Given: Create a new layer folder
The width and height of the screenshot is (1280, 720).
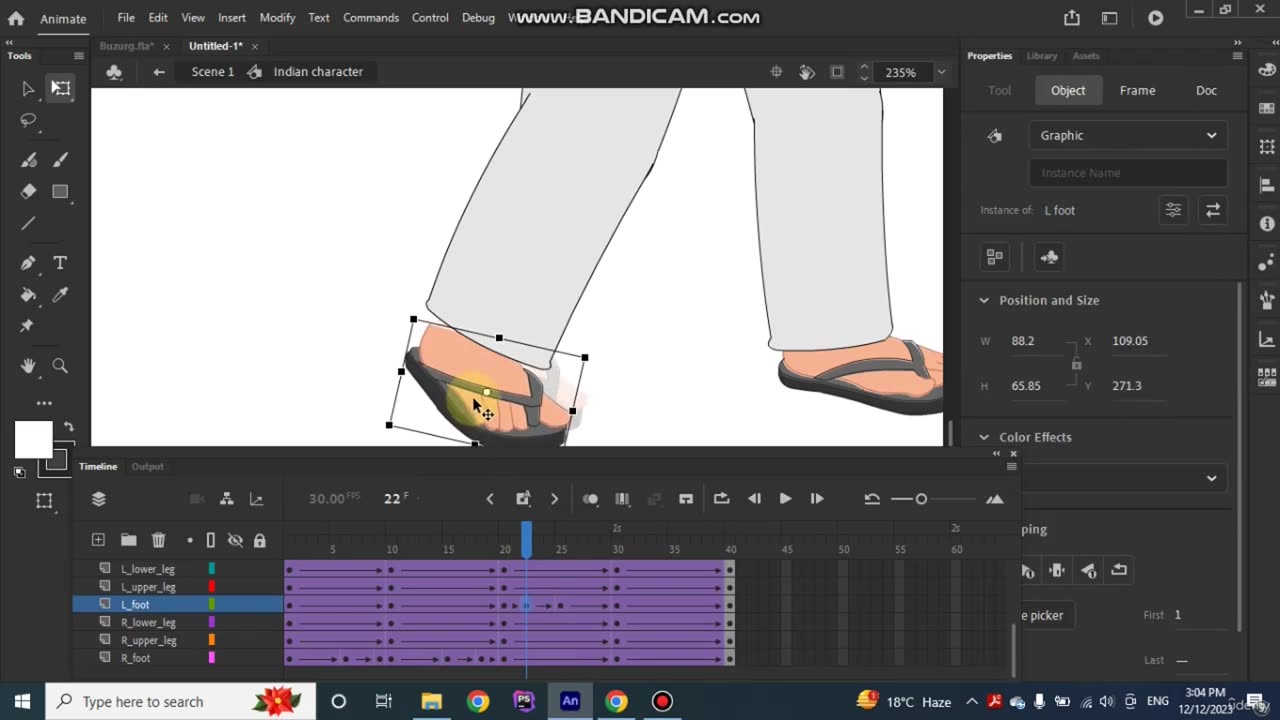Looking at the screenshot, I should (x=128, y=540).
